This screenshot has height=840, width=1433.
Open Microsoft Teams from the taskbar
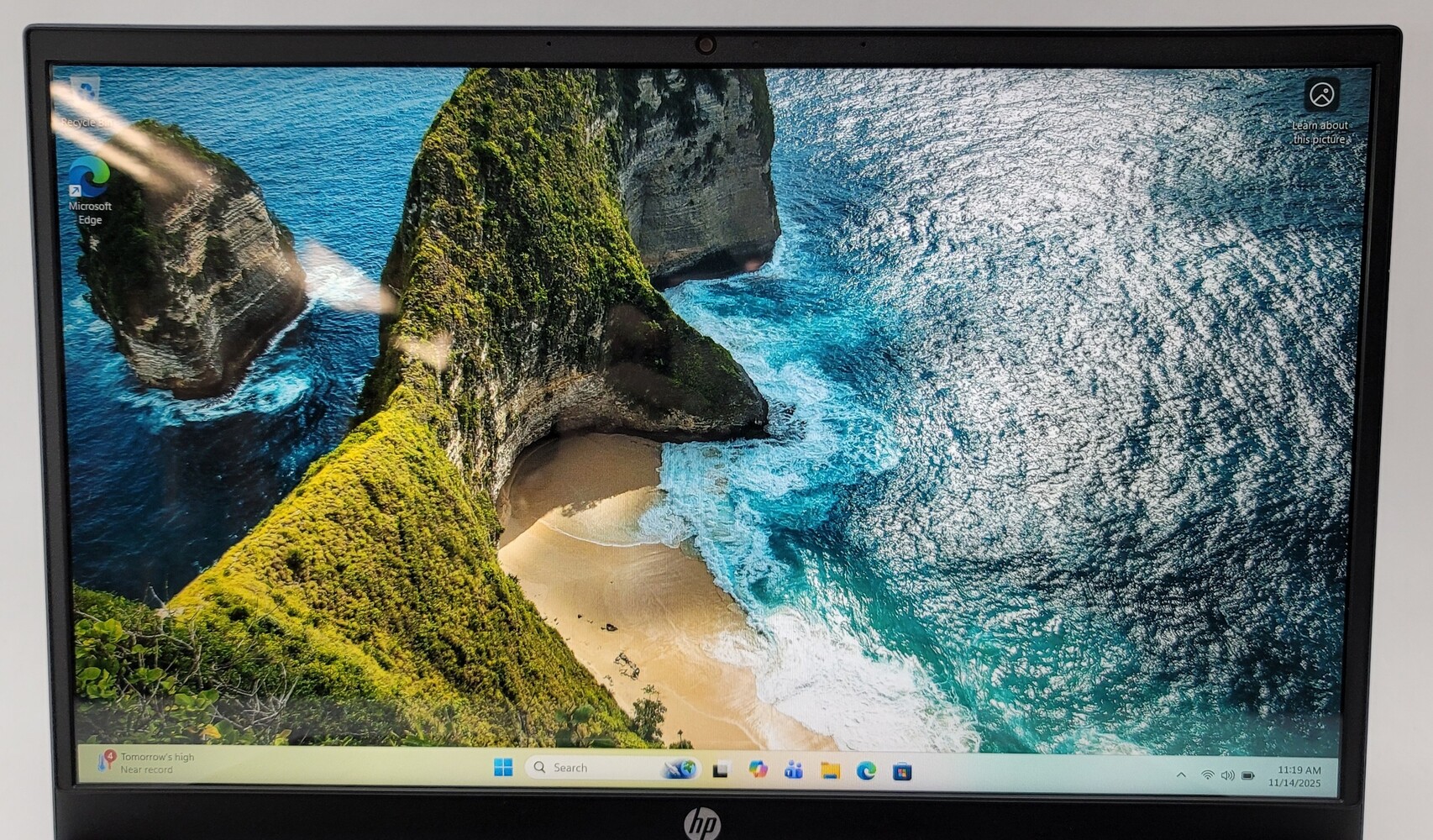pyautogui.click(x=794, y=770)
